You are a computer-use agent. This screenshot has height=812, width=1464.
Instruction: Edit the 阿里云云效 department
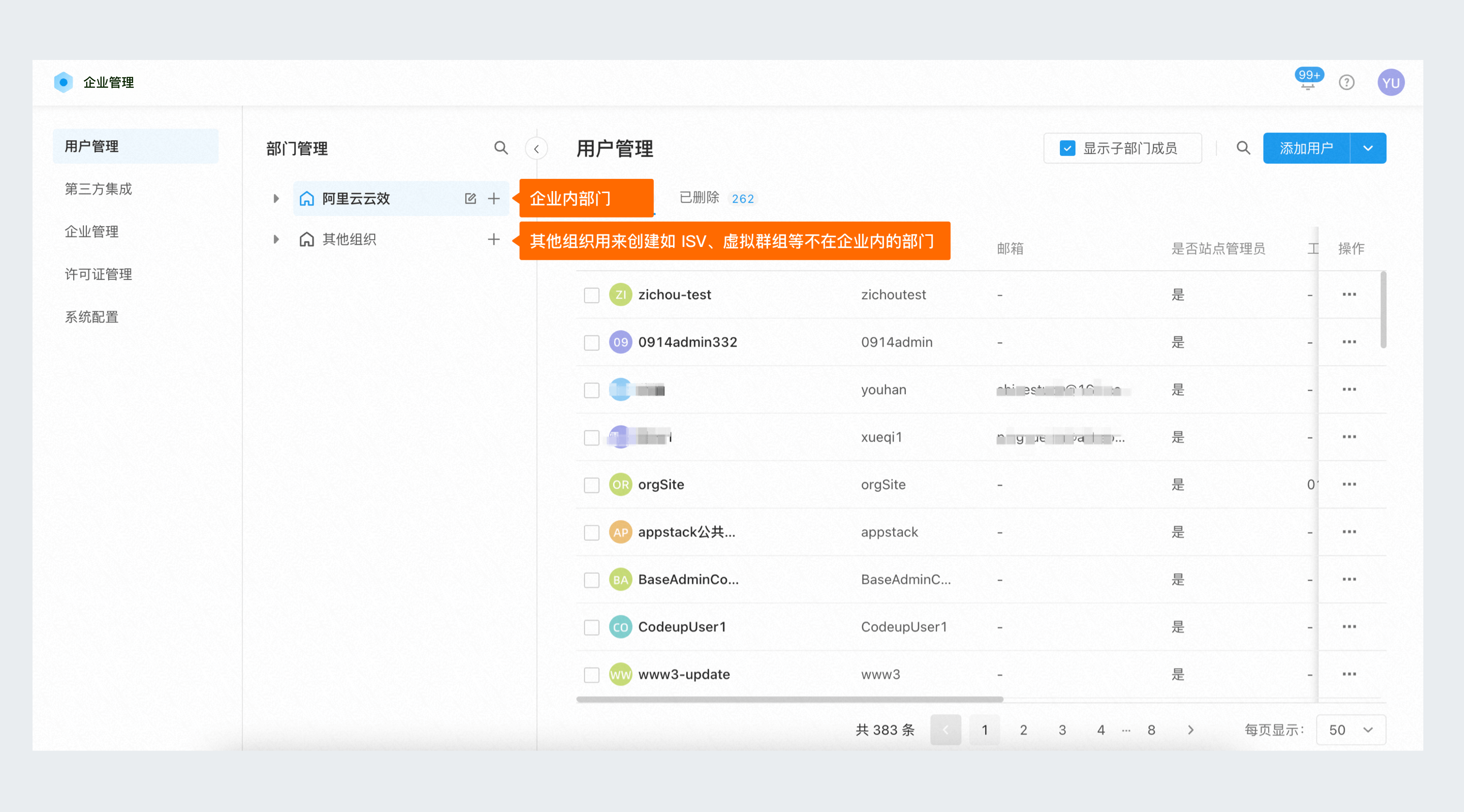(470, 198)
